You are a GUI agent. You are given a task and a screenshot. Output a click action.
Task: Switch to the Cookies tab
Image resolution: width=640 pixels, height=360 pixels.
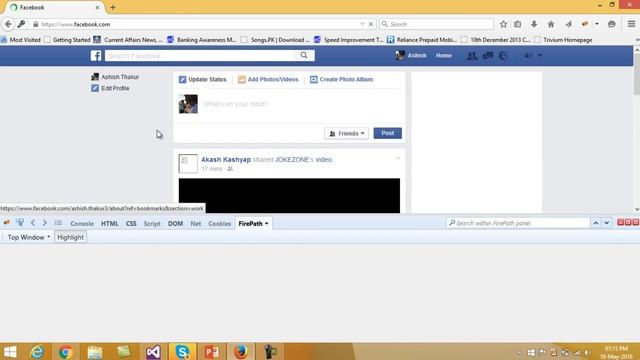[x=220, y=224]
